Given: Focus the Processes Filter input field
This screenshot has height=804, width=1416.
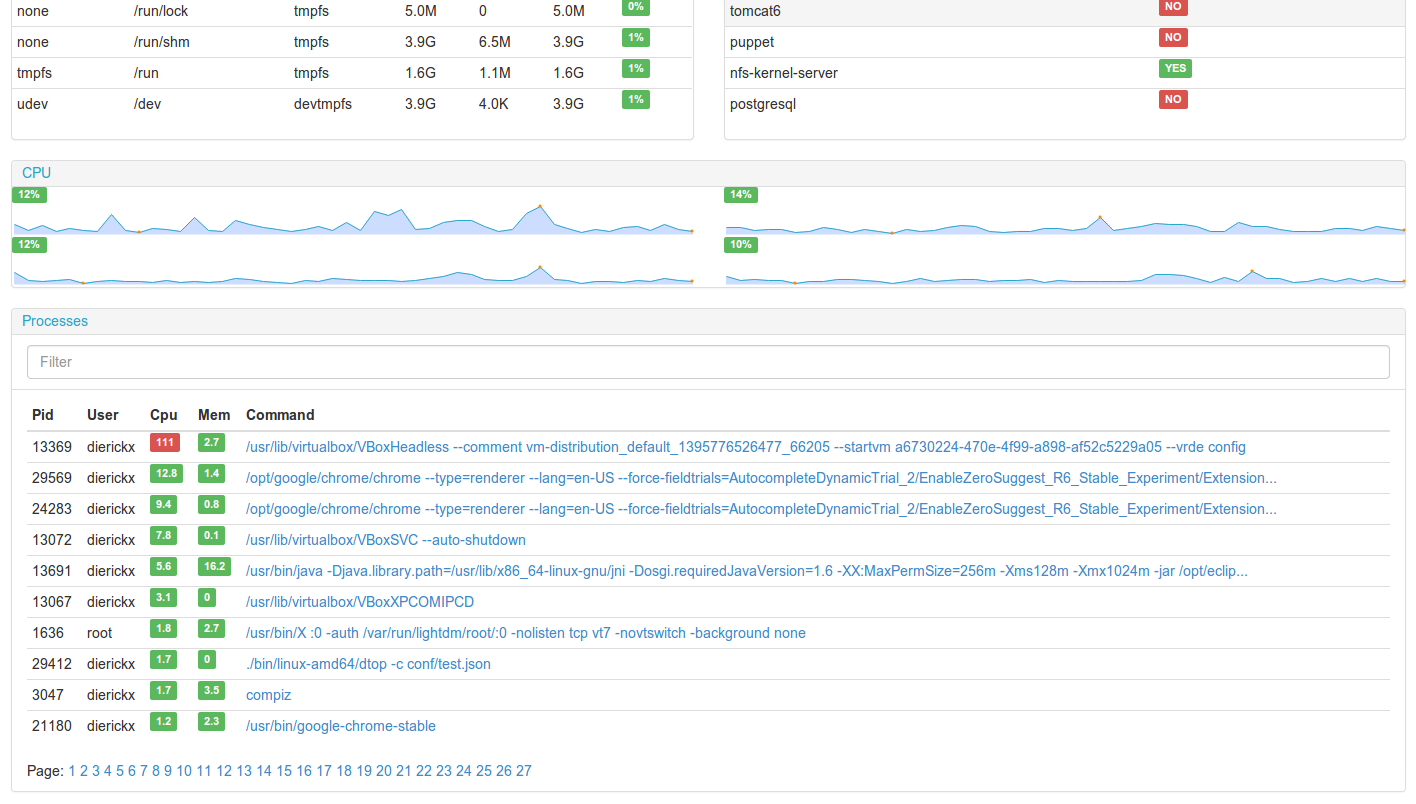Looking at the screenshot, I should (708, 362).
